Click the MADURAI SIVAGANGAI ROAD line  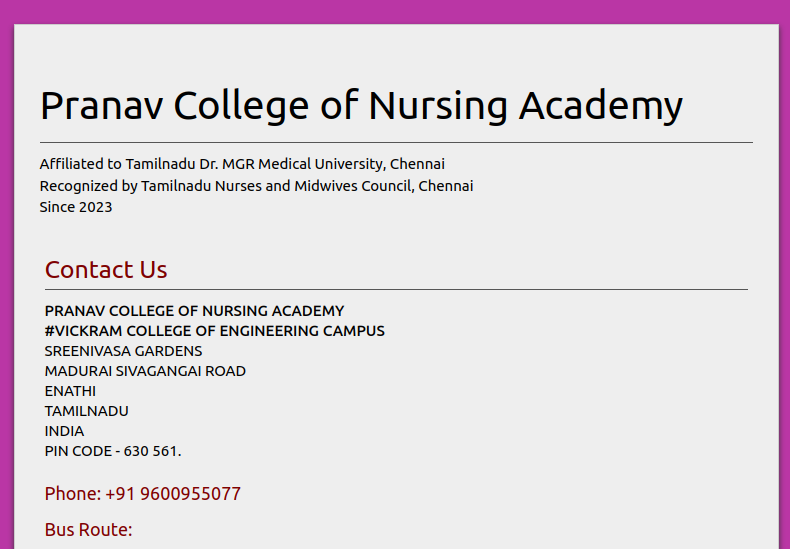pyautogui.click(x=145, y=371)
